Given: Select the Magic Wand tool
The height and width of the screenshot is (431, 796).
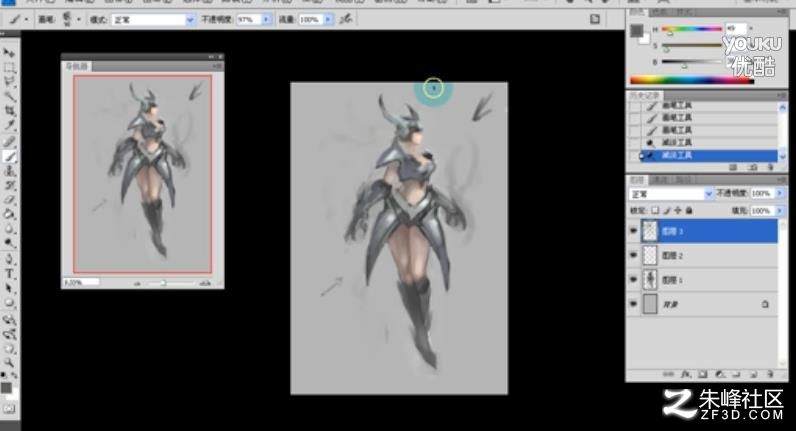Looking at the screenshot, I should point(9,96).
